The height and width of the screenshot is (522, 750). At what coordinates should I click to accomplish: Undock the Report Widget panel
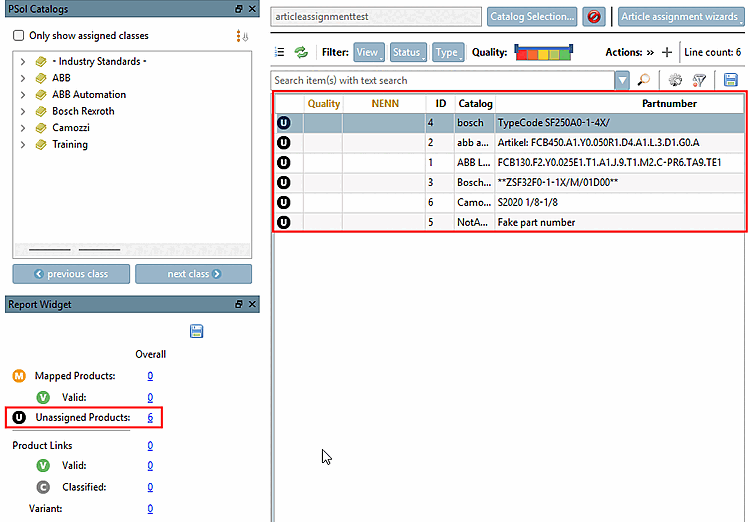(239, 304)
